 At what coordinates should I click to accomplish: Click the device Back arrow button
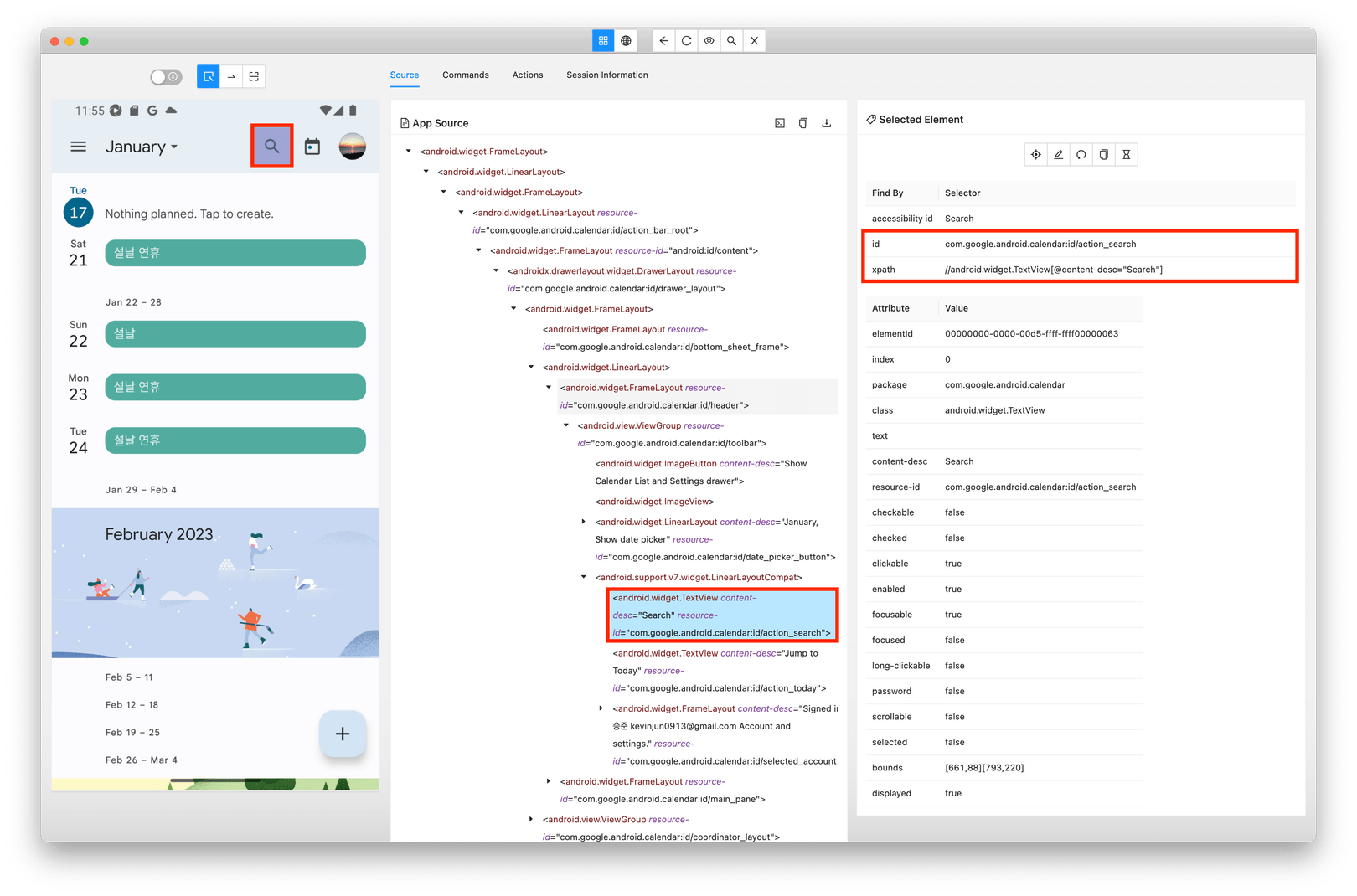(663, 40)
